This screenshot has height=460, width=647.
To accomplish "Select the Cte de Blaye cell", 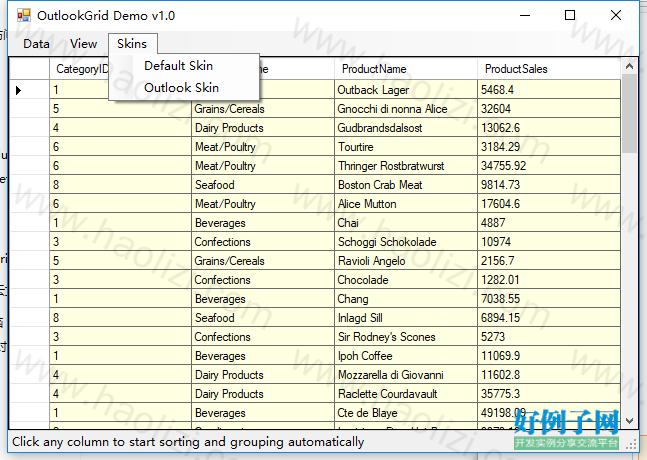I will [x=406, y=412].
